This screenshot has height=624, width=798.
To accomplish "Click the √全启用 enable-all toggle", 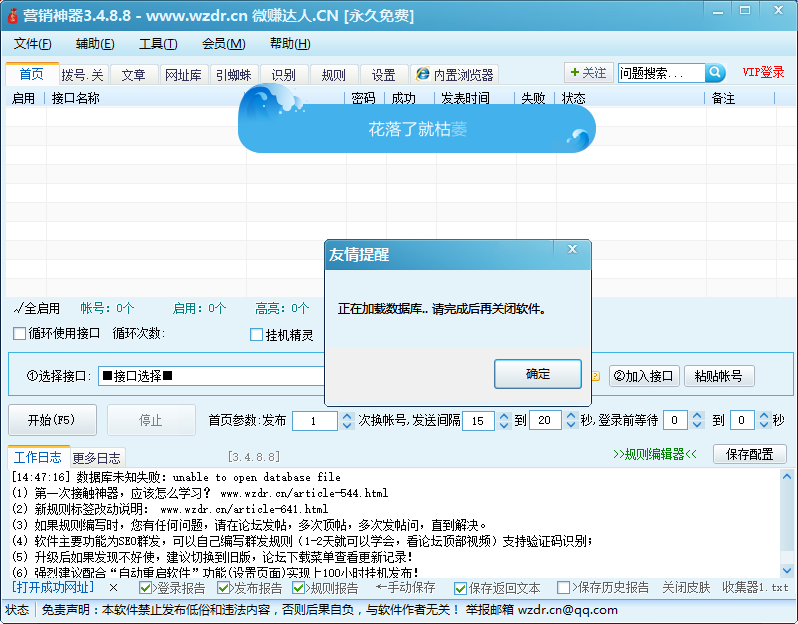I will coord(37,308).
